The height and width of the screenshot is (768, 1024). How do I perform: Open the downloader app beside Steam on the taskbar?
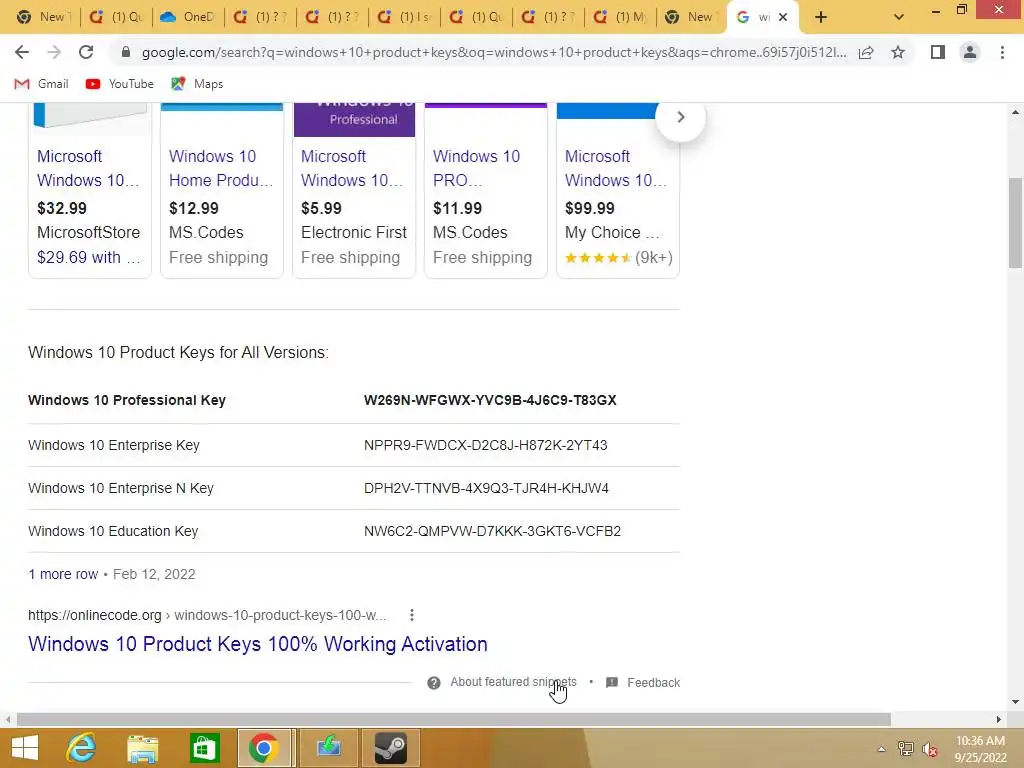[328, 748]
